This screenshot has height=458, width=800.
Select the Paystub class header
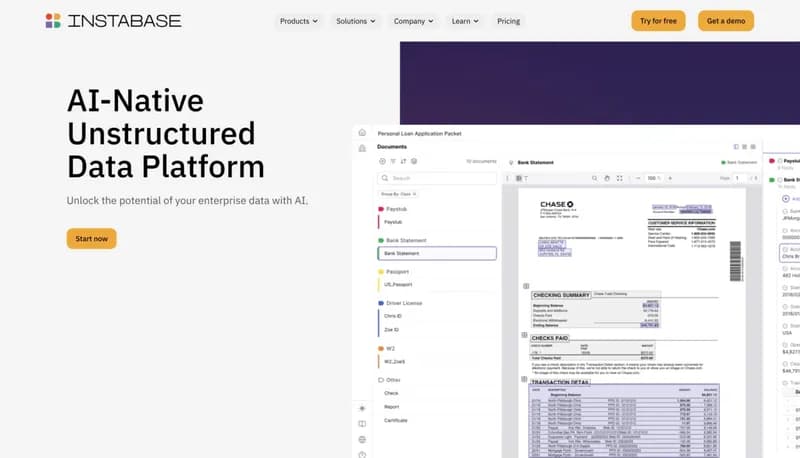[392, 209]
